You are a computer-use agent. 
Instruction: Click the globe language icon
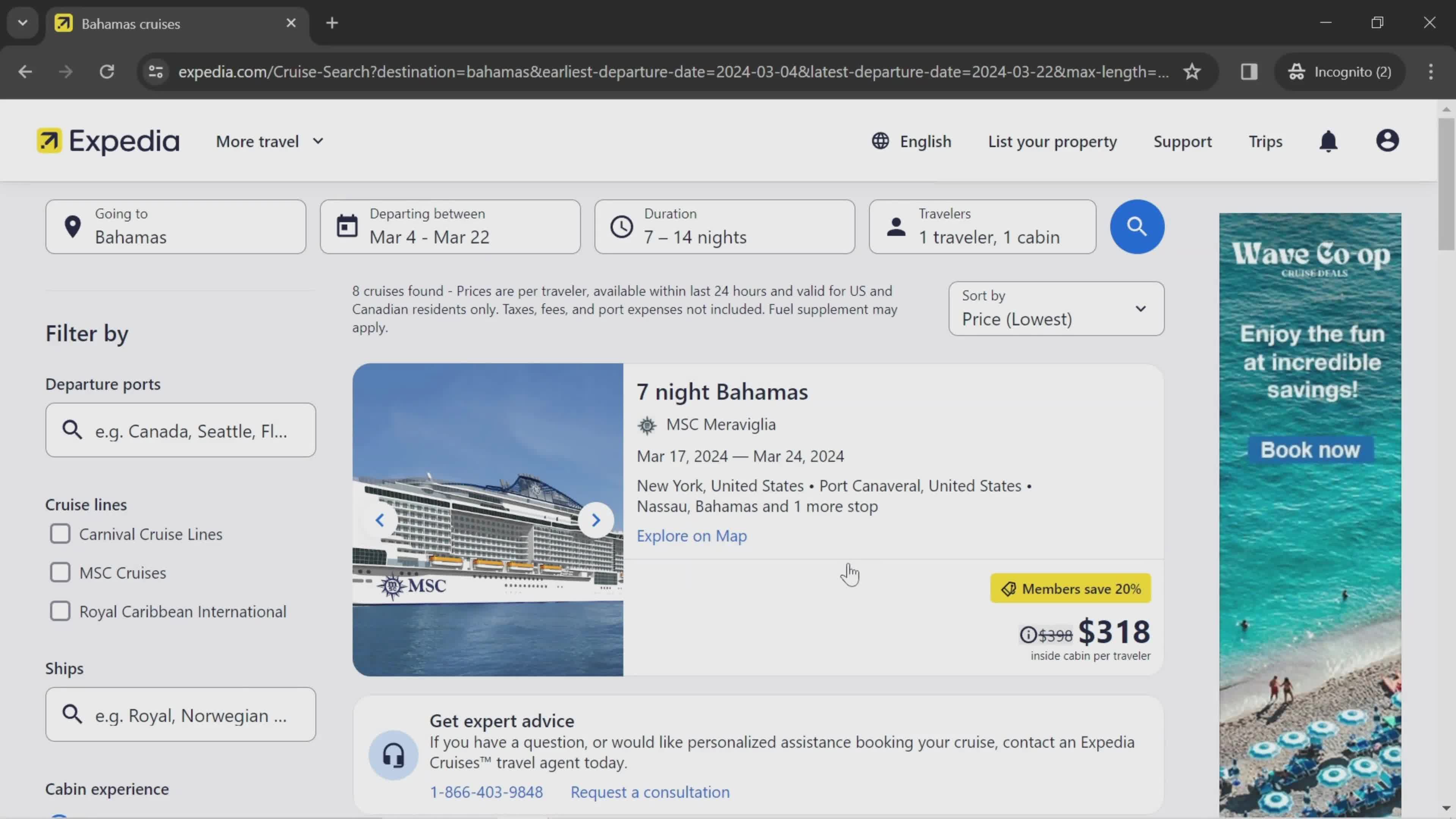880,141
